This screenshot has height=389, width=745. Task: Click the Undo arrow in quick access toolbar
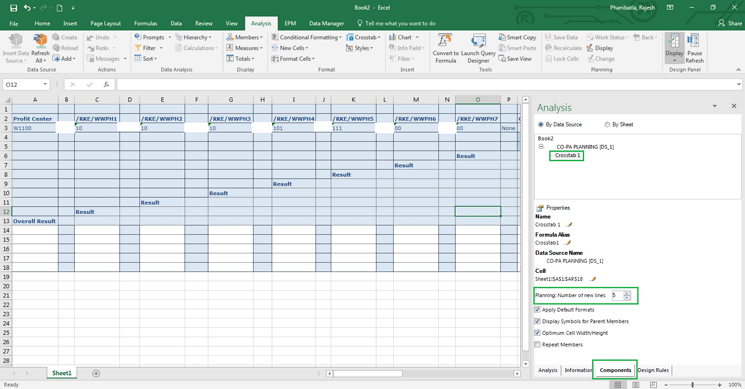[27, 8]
